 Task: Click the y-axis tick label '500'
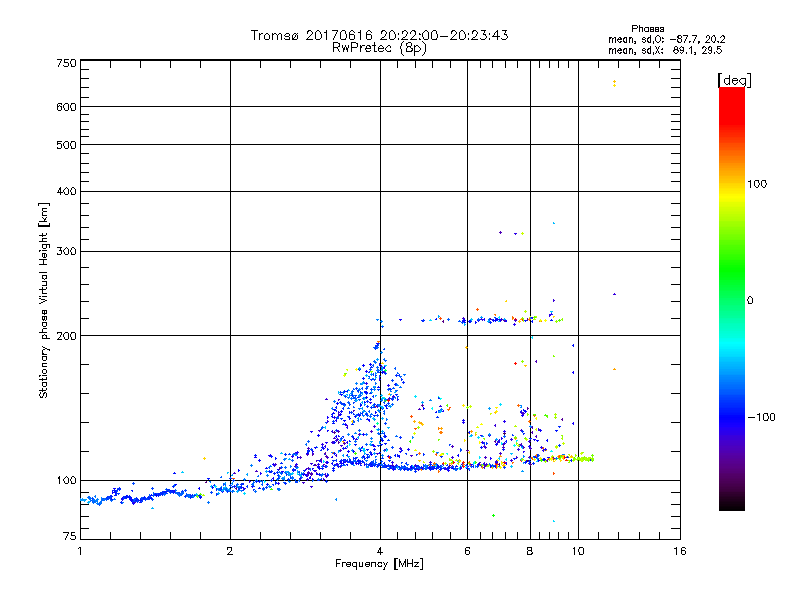coord(66,145)
